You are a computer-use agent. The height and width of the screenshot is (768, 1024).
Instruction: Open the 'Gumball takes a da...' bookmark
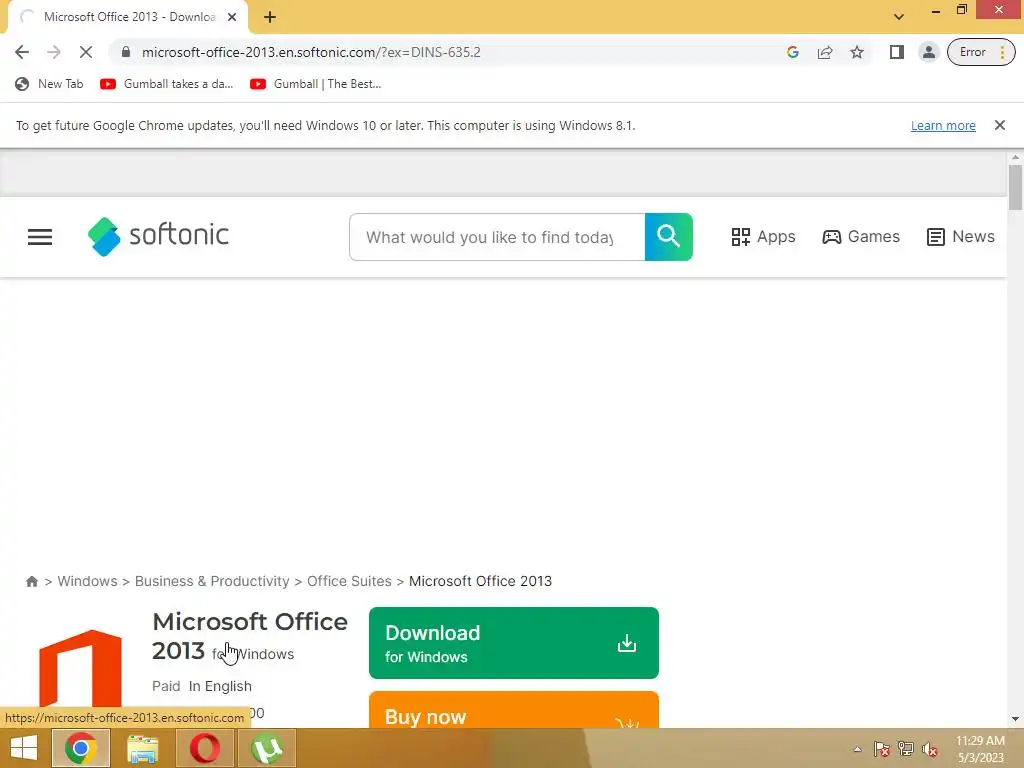coord(167,84)
